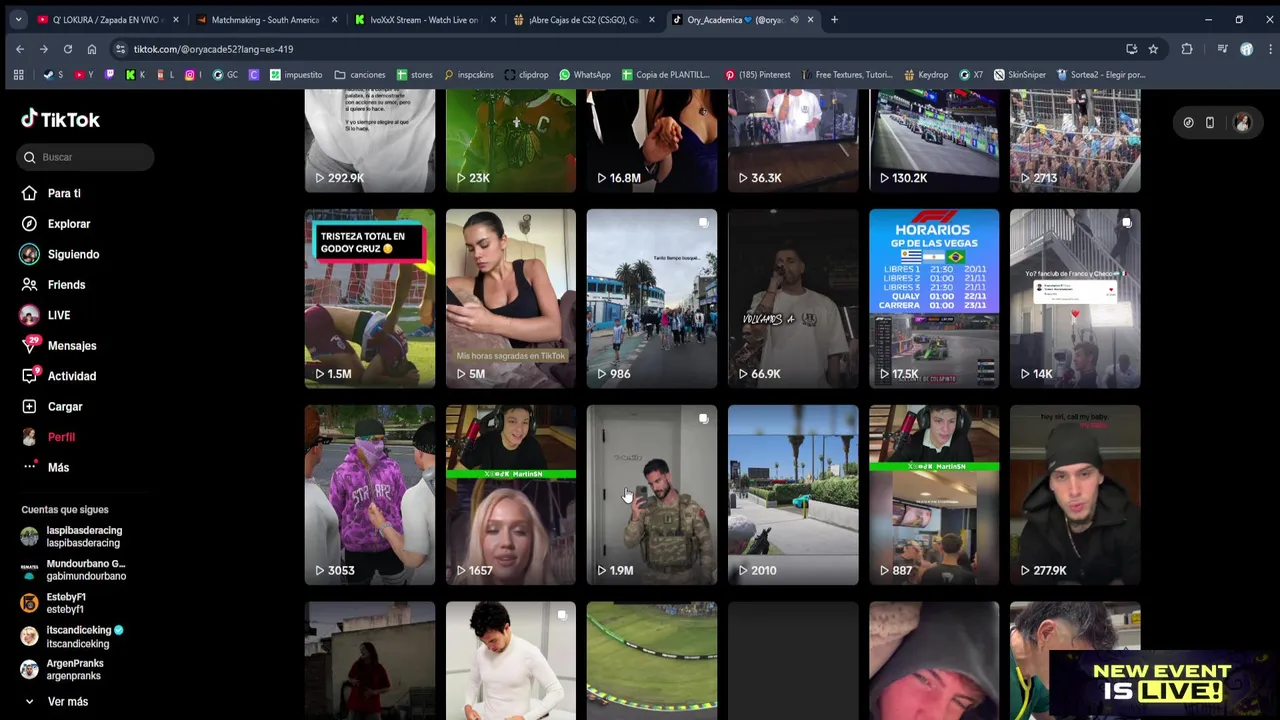1280x720 pixels.
Task: Open the Friends section
Action: click(x=66, y=285)
